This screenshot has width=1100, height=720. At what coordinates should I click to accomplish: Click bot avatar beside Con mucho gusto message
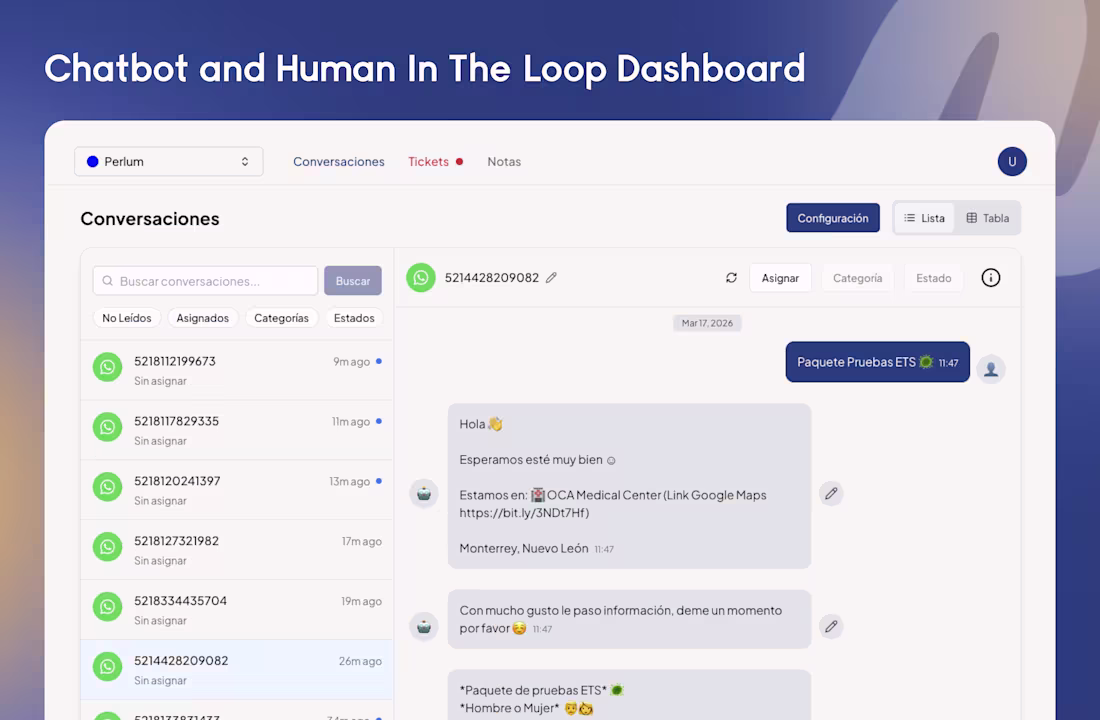click(x=424, y=626)
